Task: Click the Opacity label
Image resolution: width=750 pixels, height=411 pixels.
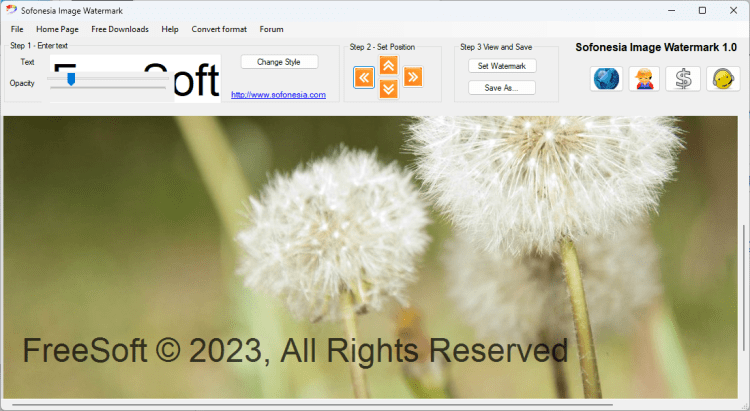Action: [x=22, y=83]
